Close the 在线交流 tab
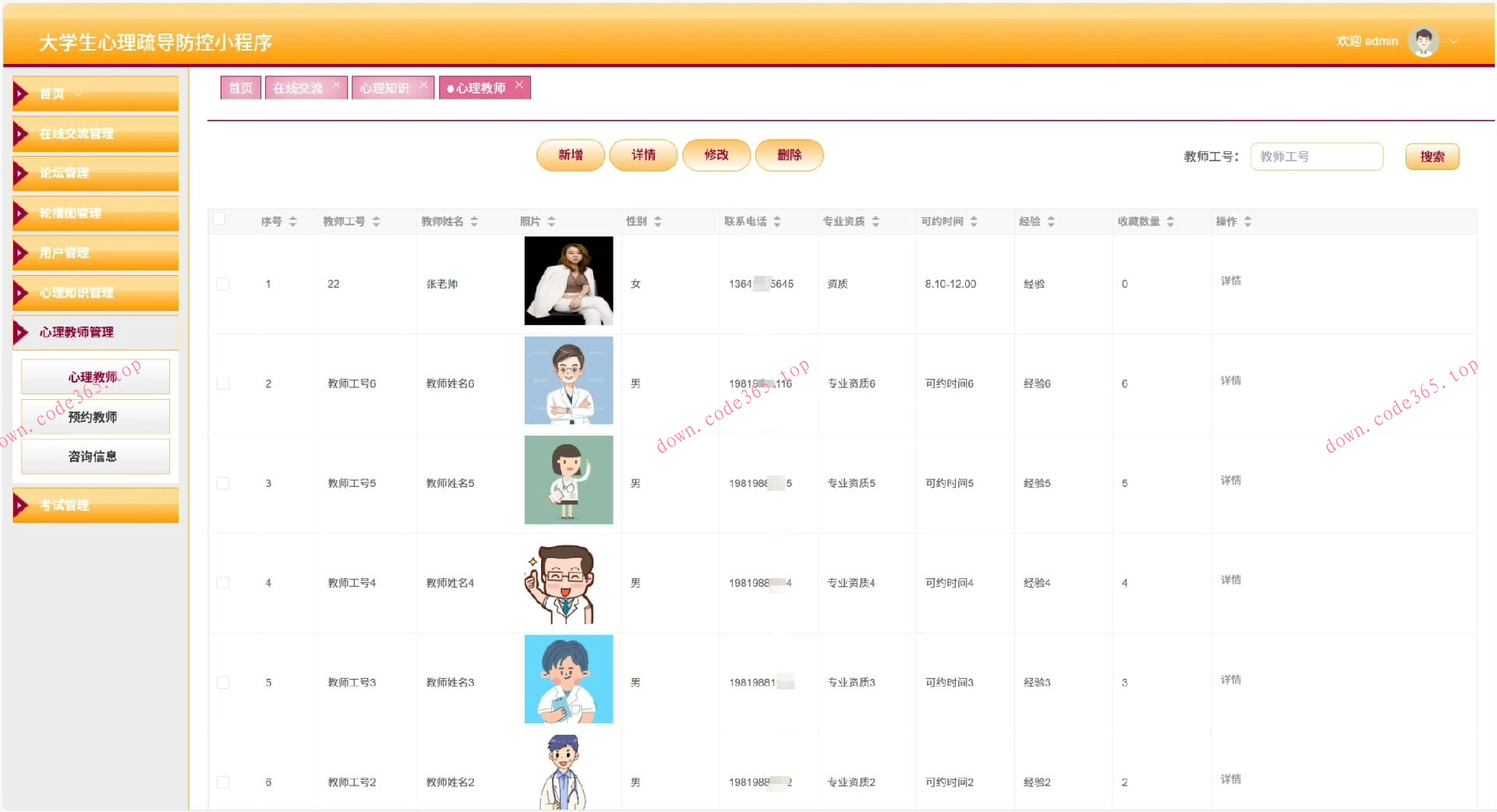This screenshot has height=812, width=1497. click(x=336, y=85)
